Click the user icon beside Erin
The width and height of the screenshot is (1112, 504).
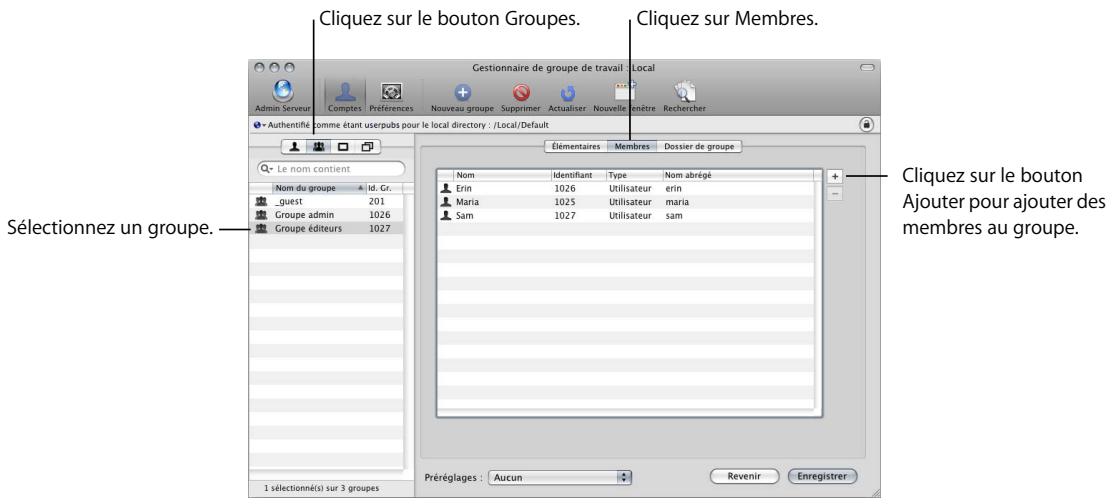[446, 189]
